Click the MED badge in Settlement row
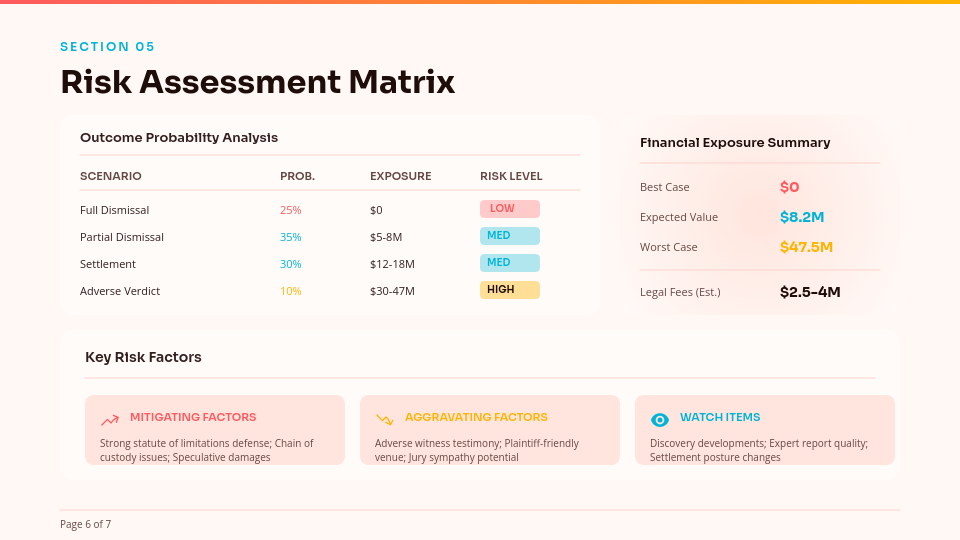This screenshot has height=540, width=960. coord(509,263)
